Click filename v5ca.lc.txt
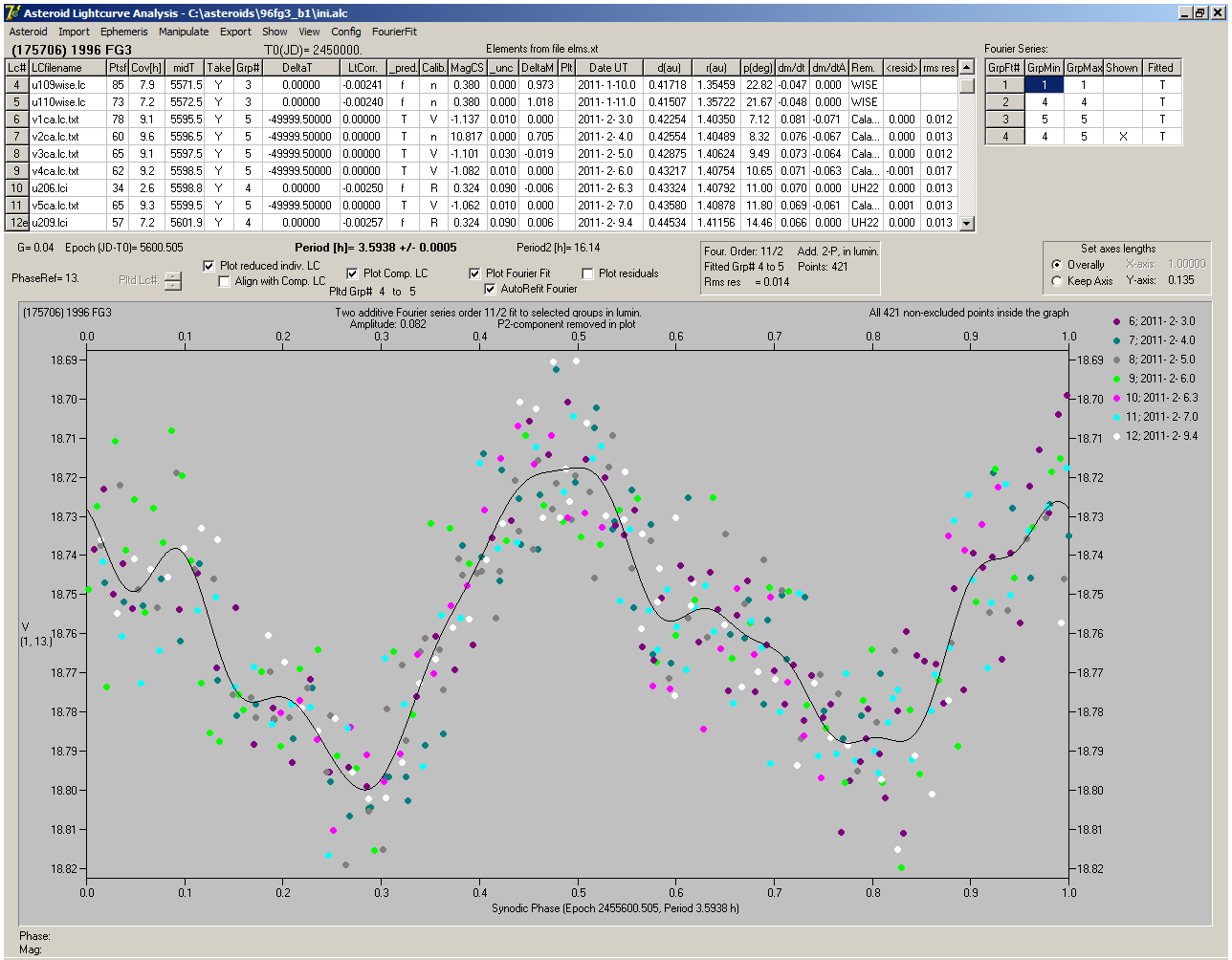Viewport: 1232px width, 960px height. pos(55,206)
